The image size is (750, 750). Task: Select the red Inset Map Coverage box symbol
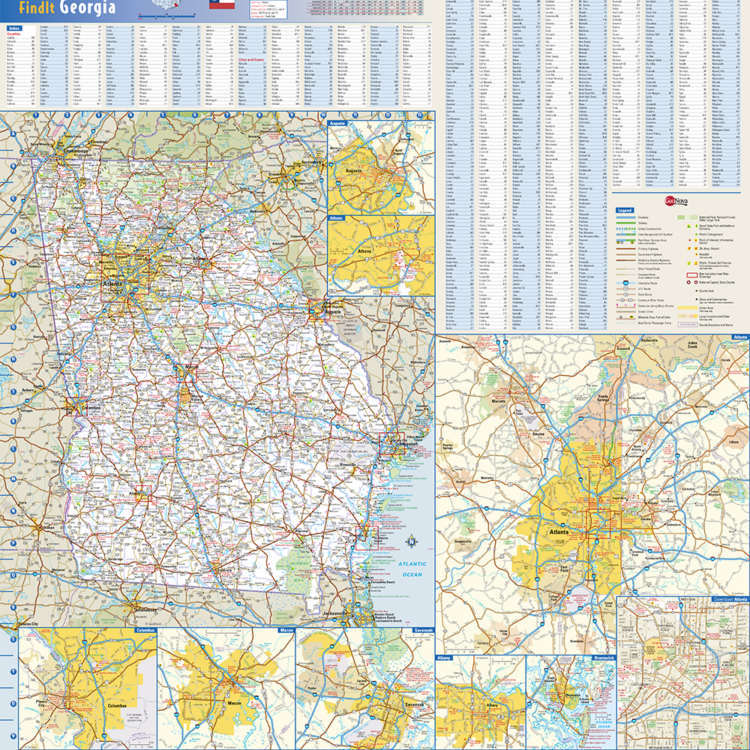coord(690,274)
